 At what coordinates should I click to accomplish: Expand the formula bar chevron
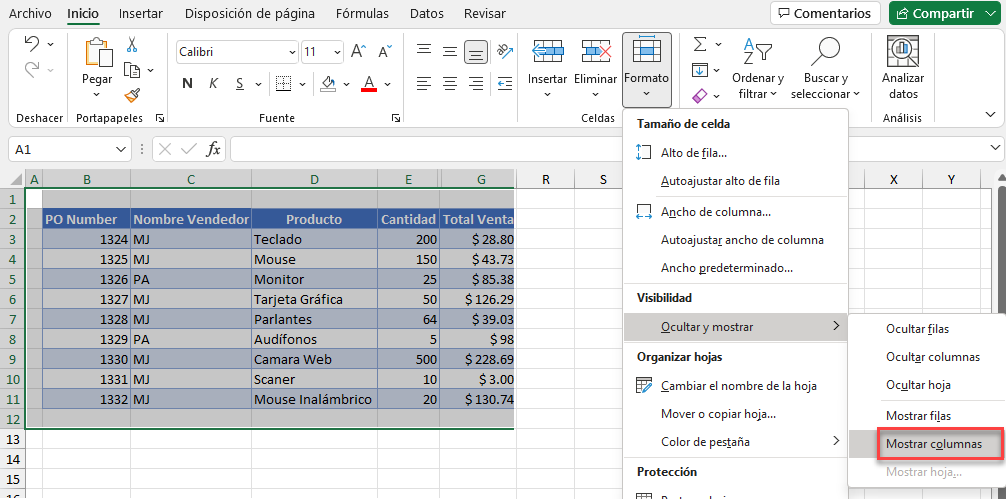point(994,149)
